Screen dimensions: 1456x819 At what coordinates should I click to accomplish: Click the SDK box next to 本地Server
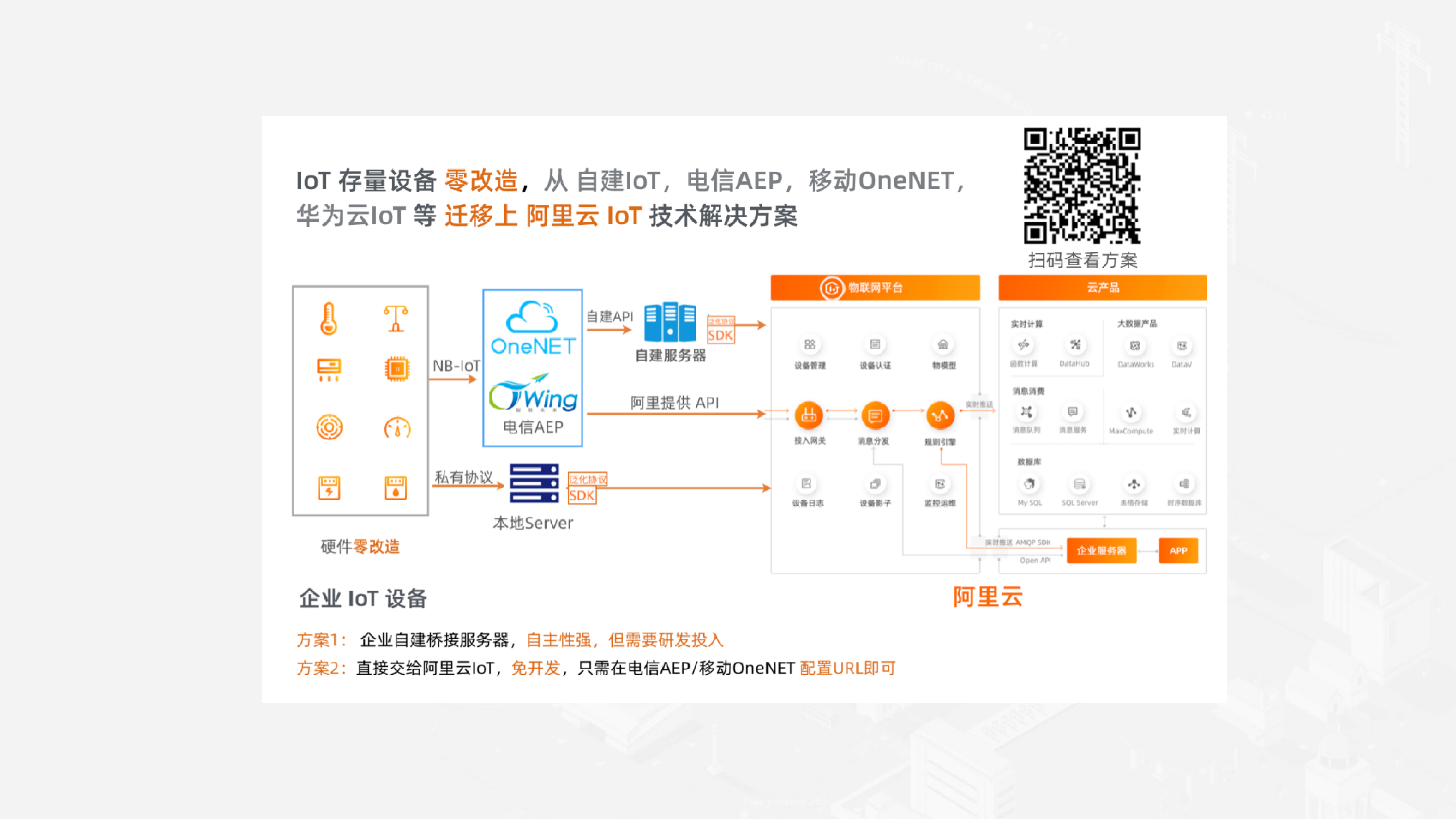(x=582, y=496)
